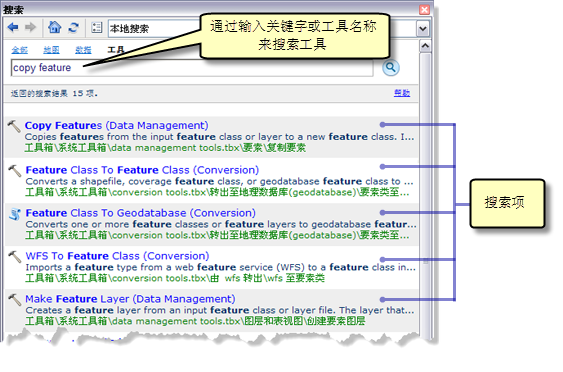Open the Copy Features (Data Management) link
This screenshot has height=372, width=563.
point(116,125)
